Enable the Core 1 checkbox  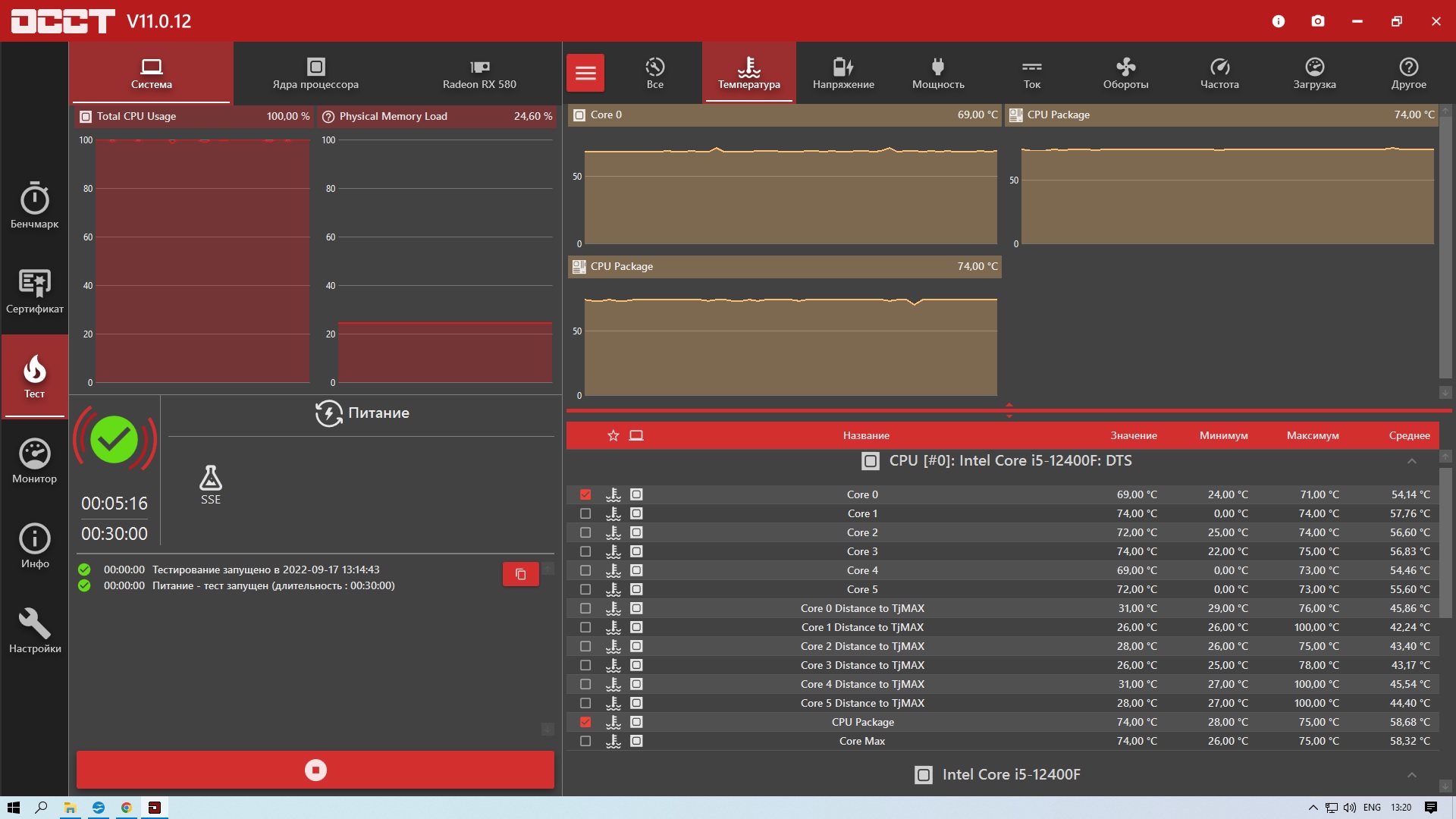[585, 513]
